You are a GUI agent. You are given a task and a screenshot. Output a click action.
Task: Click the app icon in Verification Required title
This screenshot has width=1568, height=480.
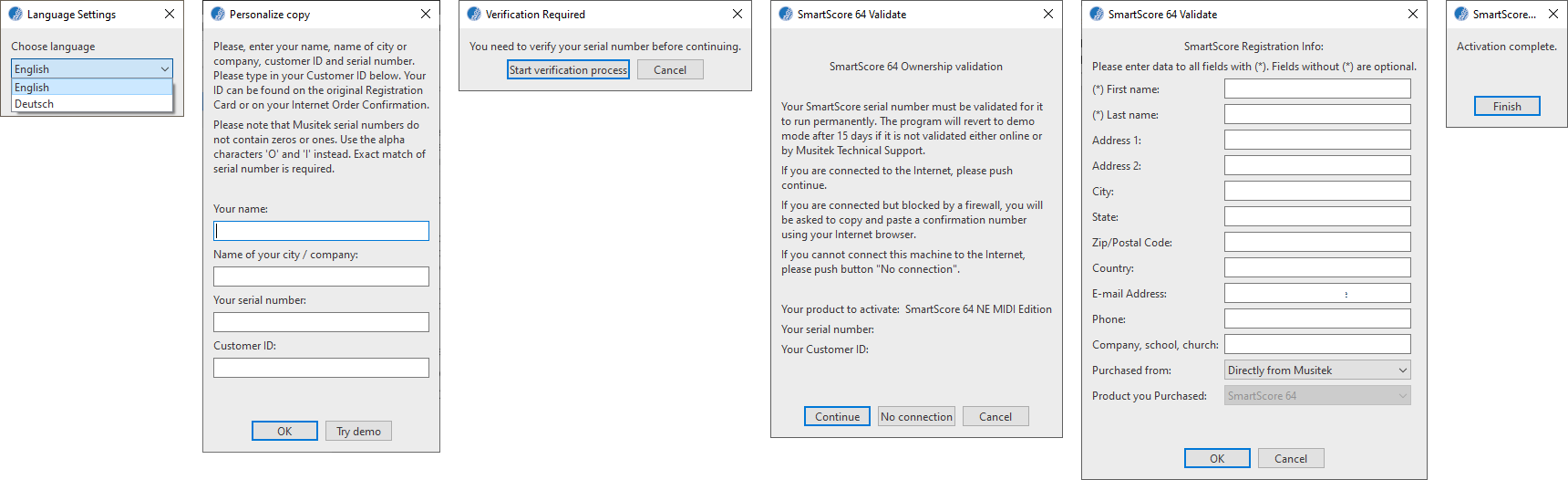[x=474, y=15]
